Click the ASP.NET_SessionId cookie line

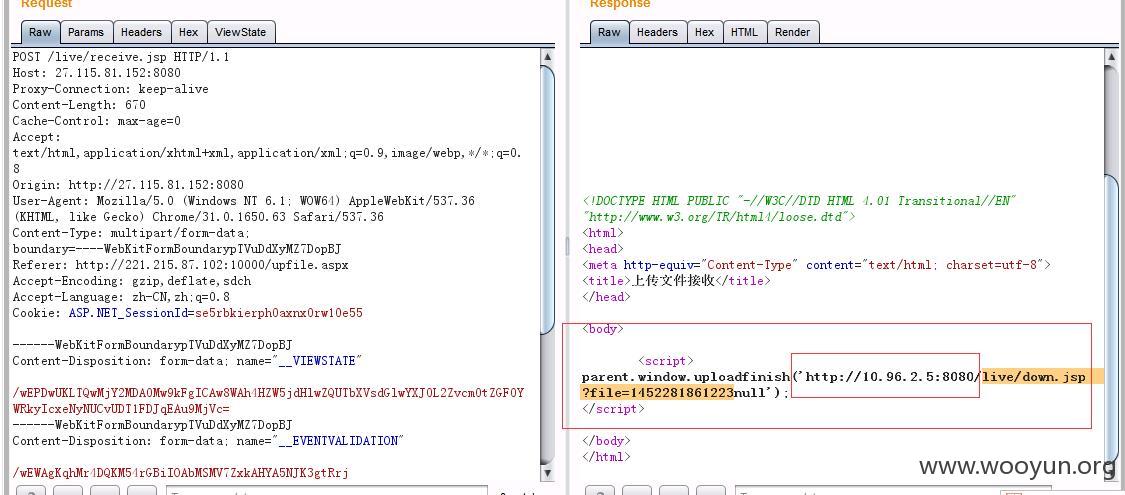point(187,313)
